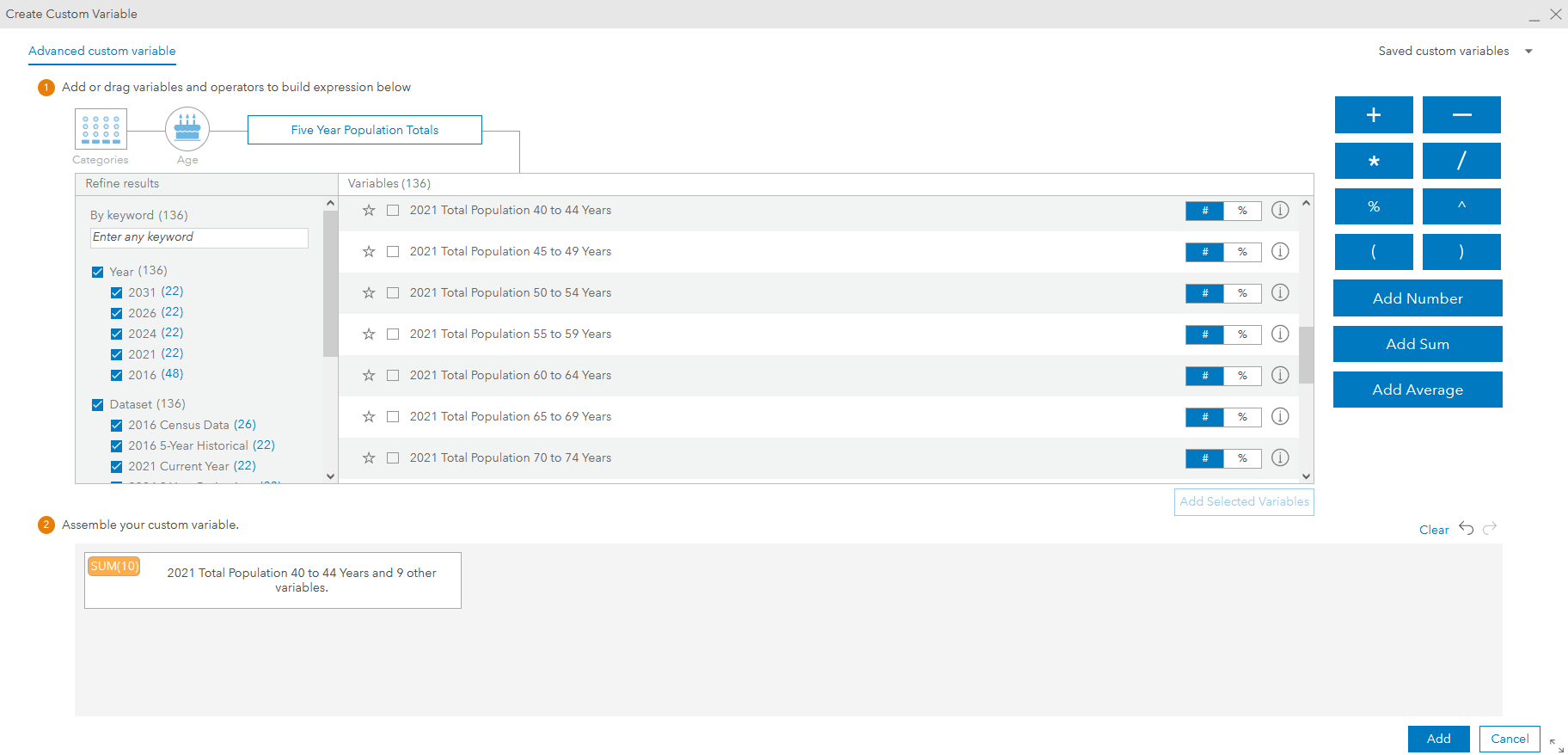
Task: Show info for 70 to 74 Years variable
Action: (x=1280, y=457)
